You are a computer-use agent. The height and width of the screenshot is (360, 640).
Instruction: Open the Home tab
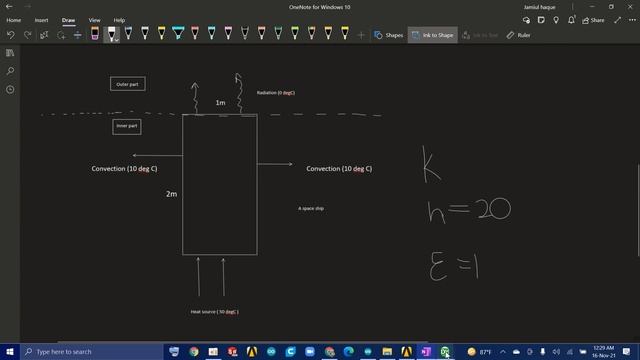[x=13, y=20]
